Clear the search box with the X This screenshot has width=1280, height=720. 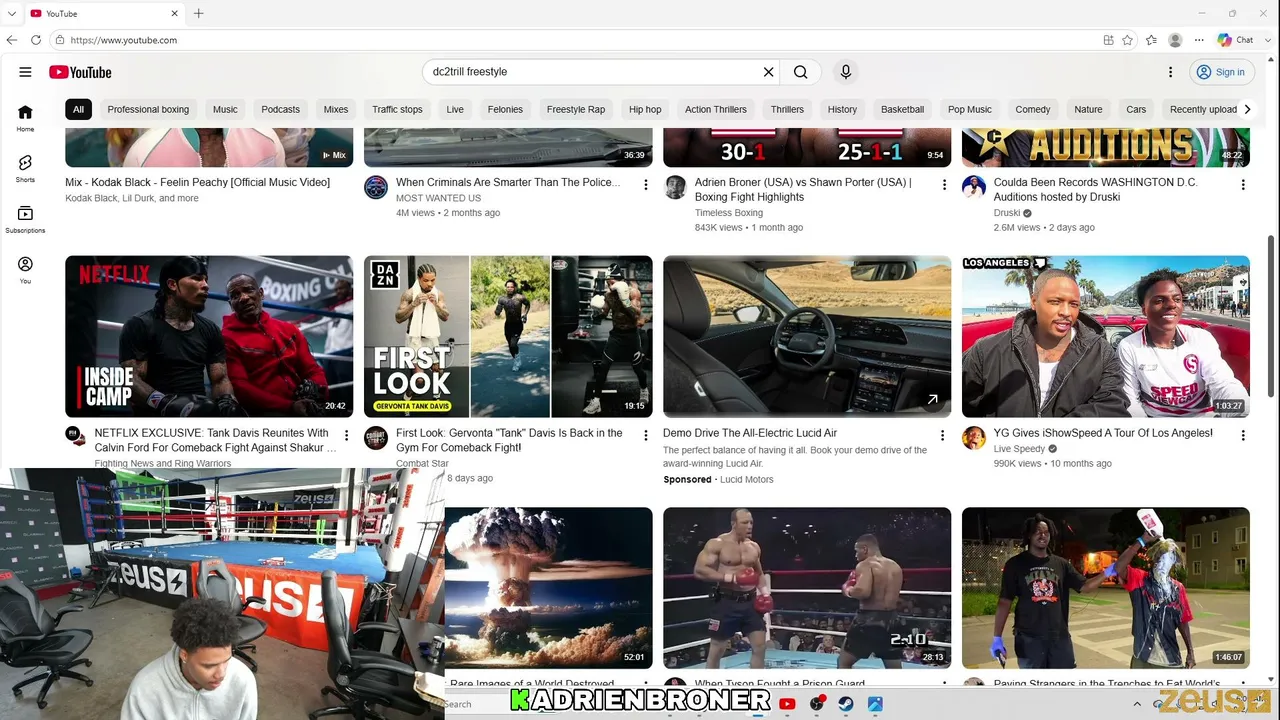pos(768,72)
